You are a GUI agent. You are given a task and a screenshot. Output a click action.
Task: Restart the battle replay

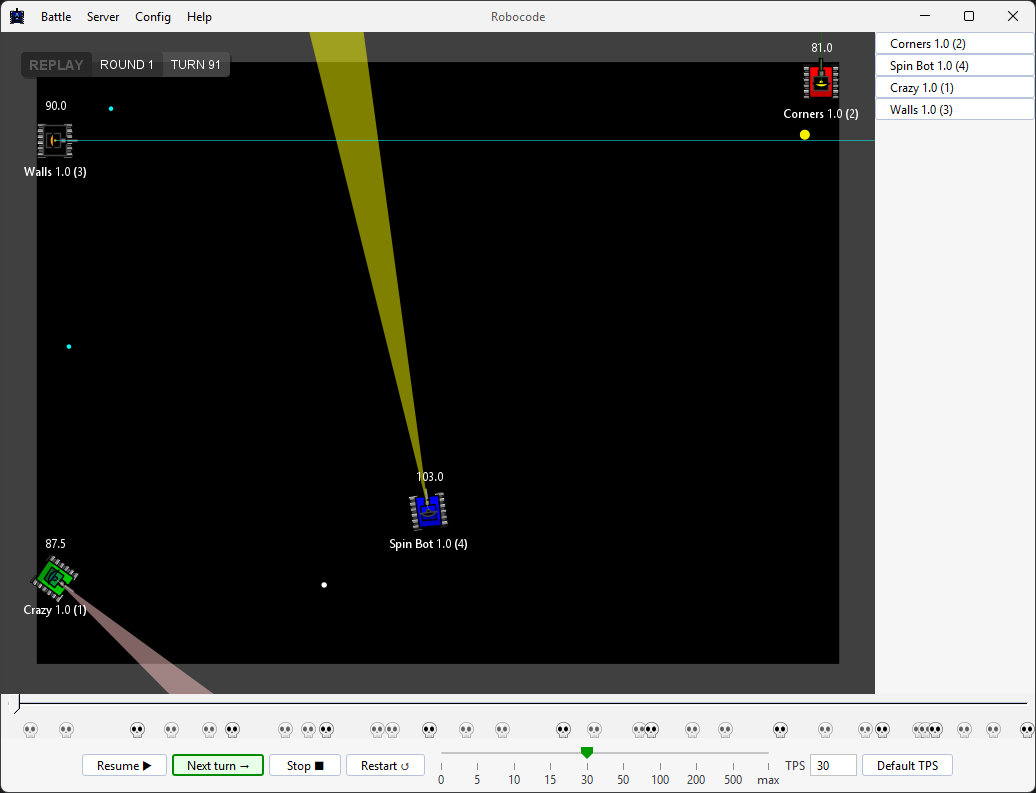pos(385,765)
